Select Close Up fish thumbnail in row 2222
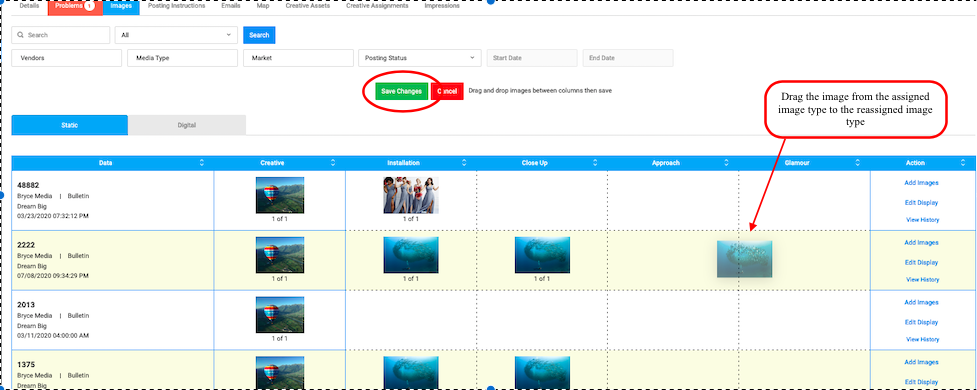The height and width of the screenshot is (390, 977). [542, 255]
